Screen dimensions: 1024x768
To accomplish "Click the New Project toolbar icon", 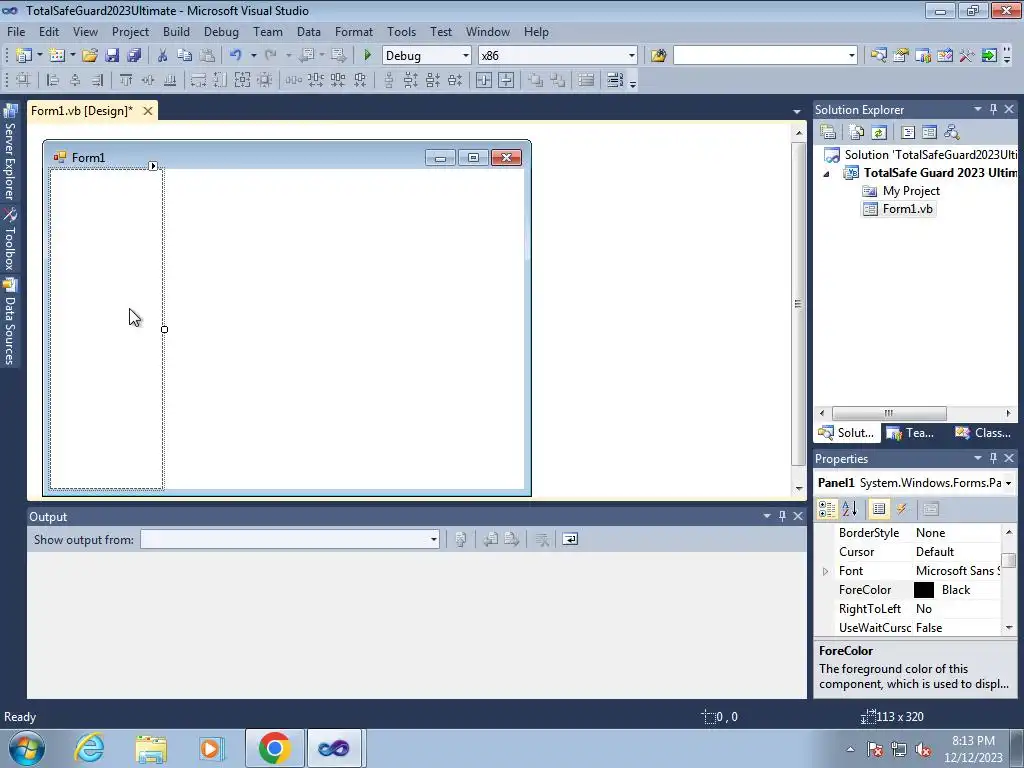I will [x=24, y=56].
